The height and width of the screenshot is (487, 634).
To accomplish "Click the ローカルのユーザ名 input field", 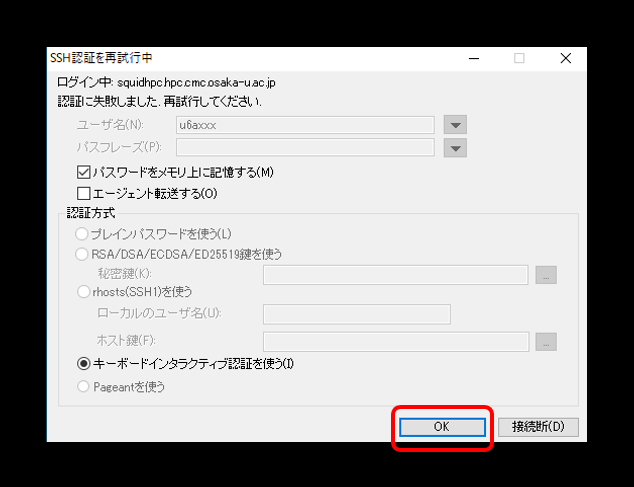I will point(356,314).
